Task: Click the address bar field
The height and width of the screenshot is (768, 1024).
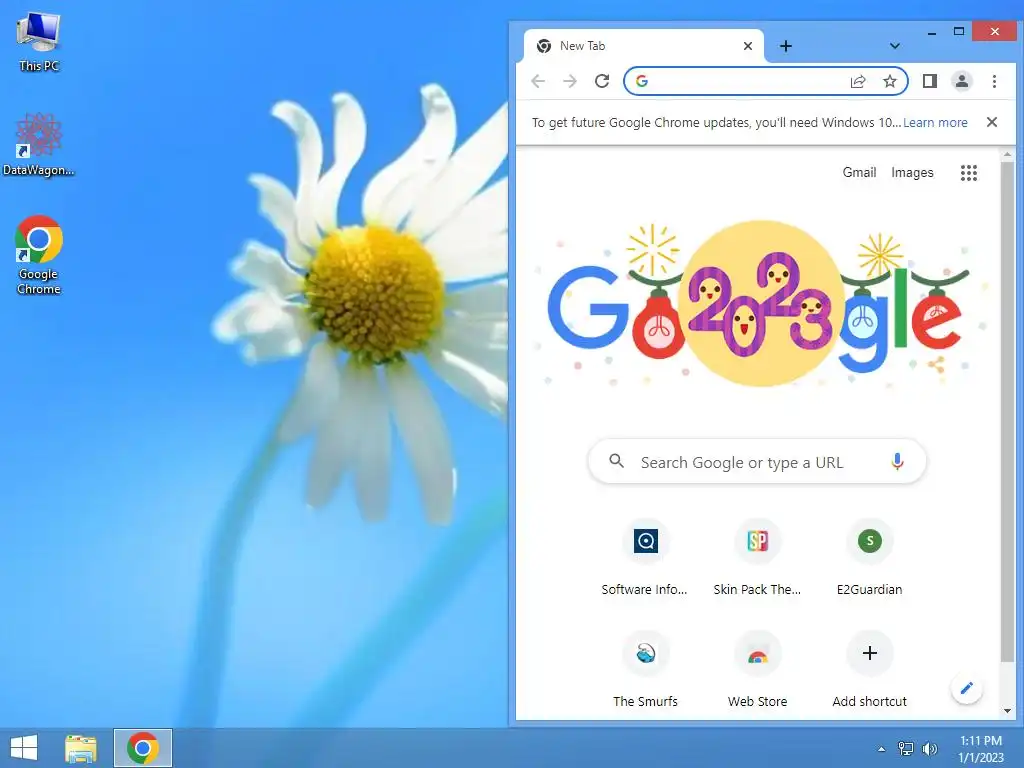Action: click(765, 81)
